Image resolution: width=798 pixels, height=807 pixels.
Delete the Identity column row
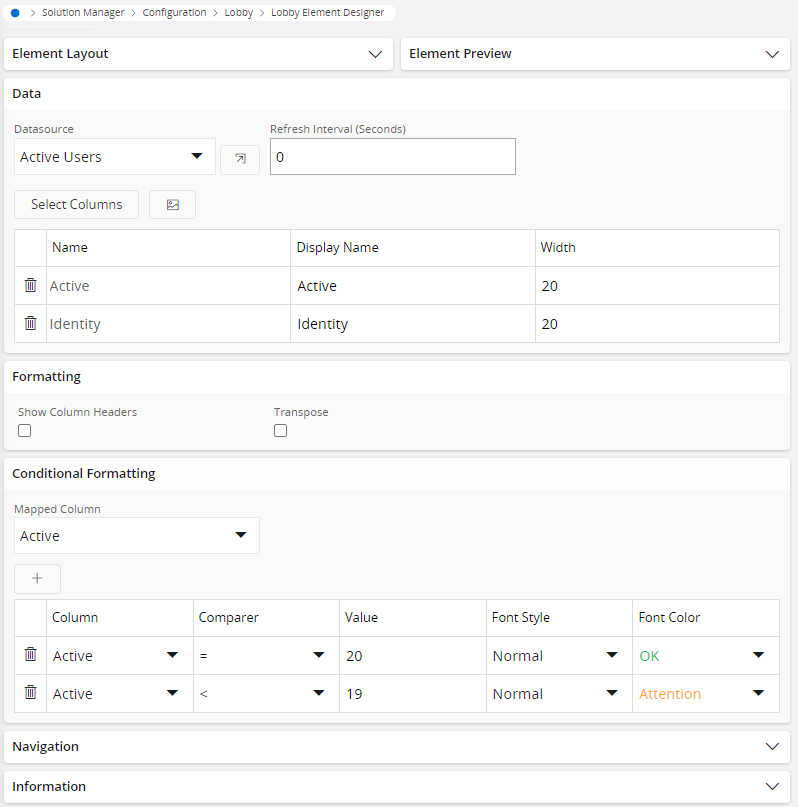click(x=30, y=323)
